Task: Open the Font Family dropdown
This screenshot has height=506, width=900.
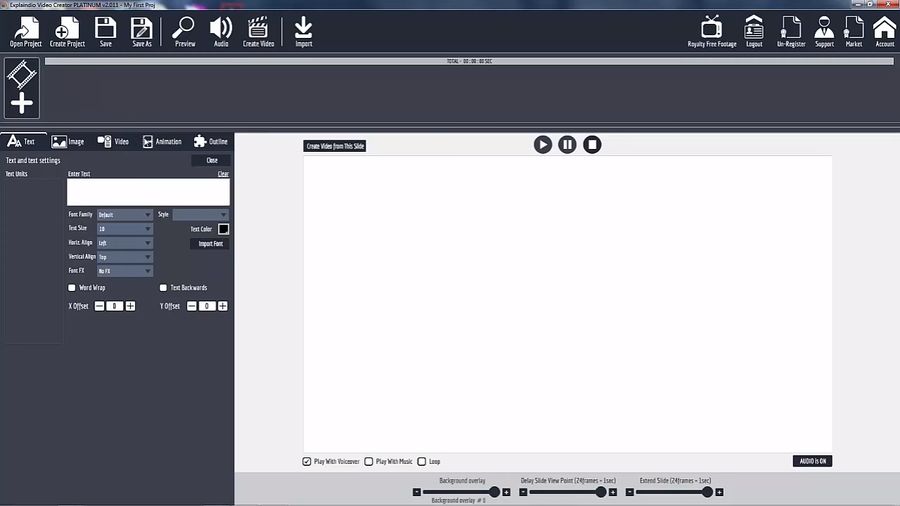Action: tap(125, 215)
